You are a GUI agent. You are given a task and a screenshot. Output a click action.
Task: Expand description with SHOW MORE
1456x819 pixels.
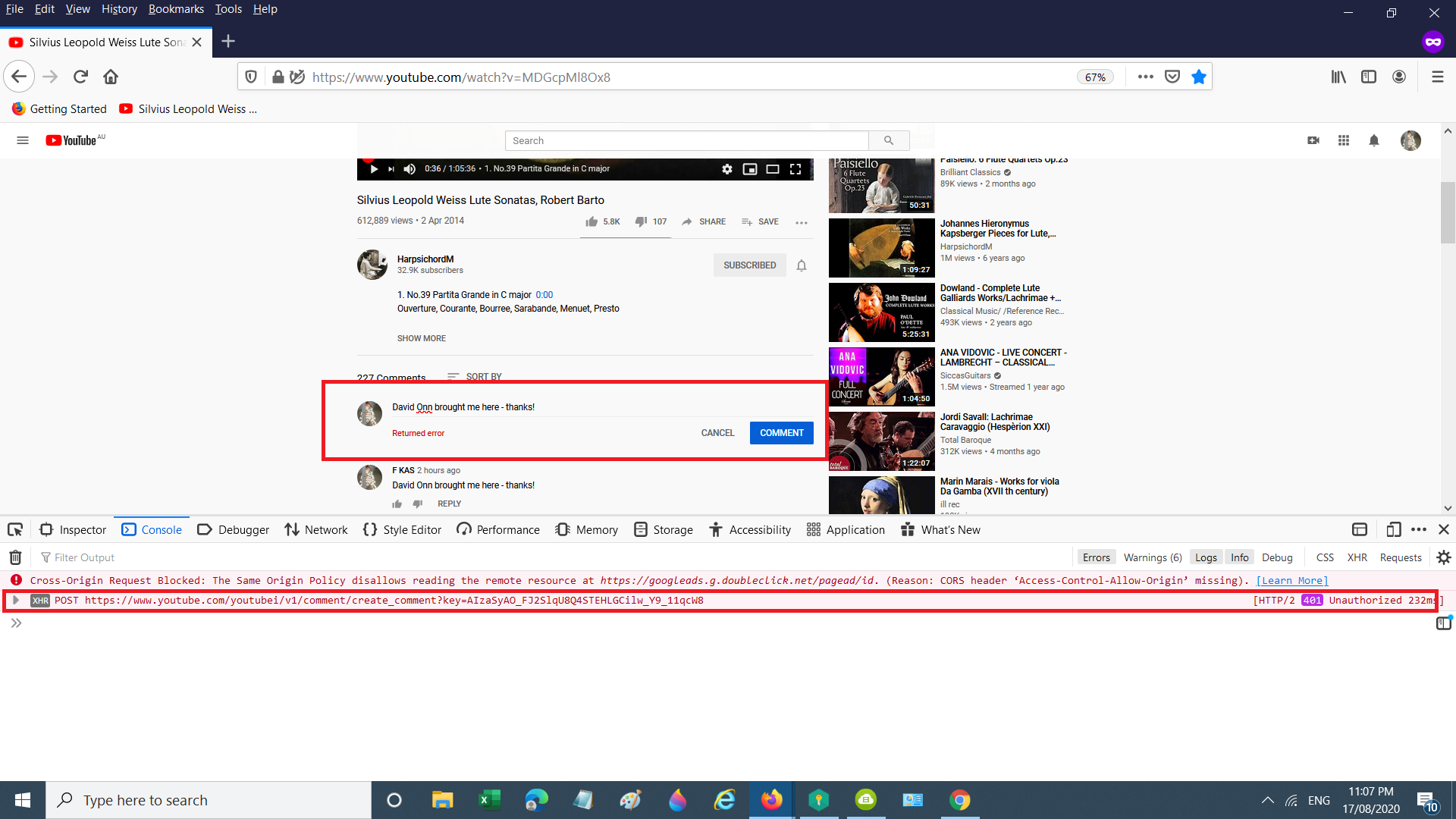422,338
